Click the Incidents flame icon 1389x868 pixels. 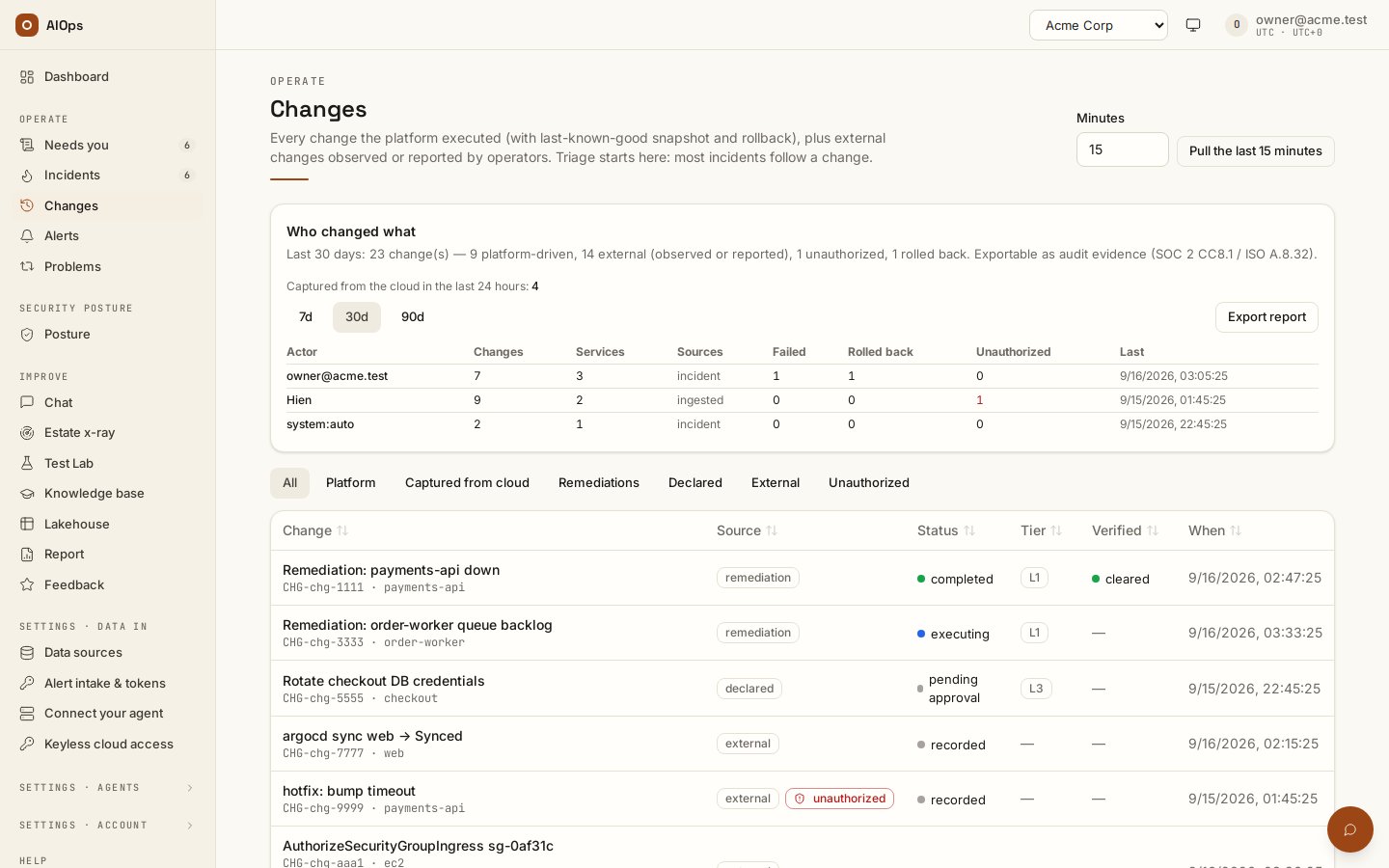click(27, 176)
